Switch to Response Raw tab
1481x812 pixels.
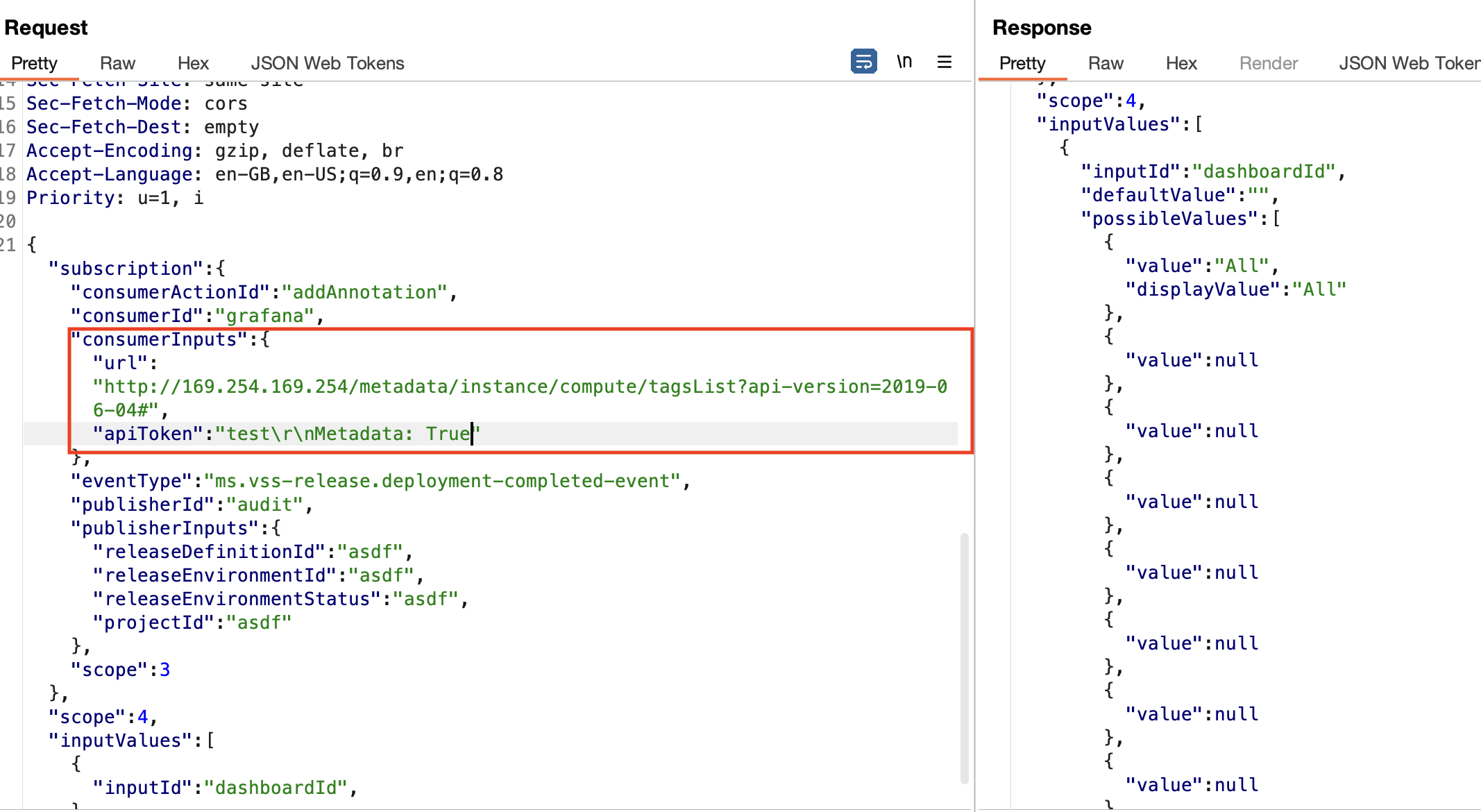(x=1105, y=63)
